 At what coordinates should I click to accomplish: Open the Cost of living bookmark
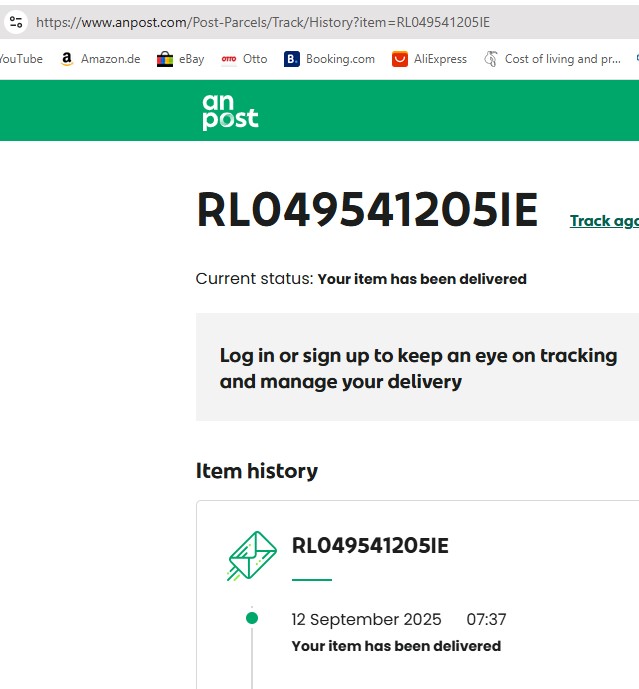551,59
